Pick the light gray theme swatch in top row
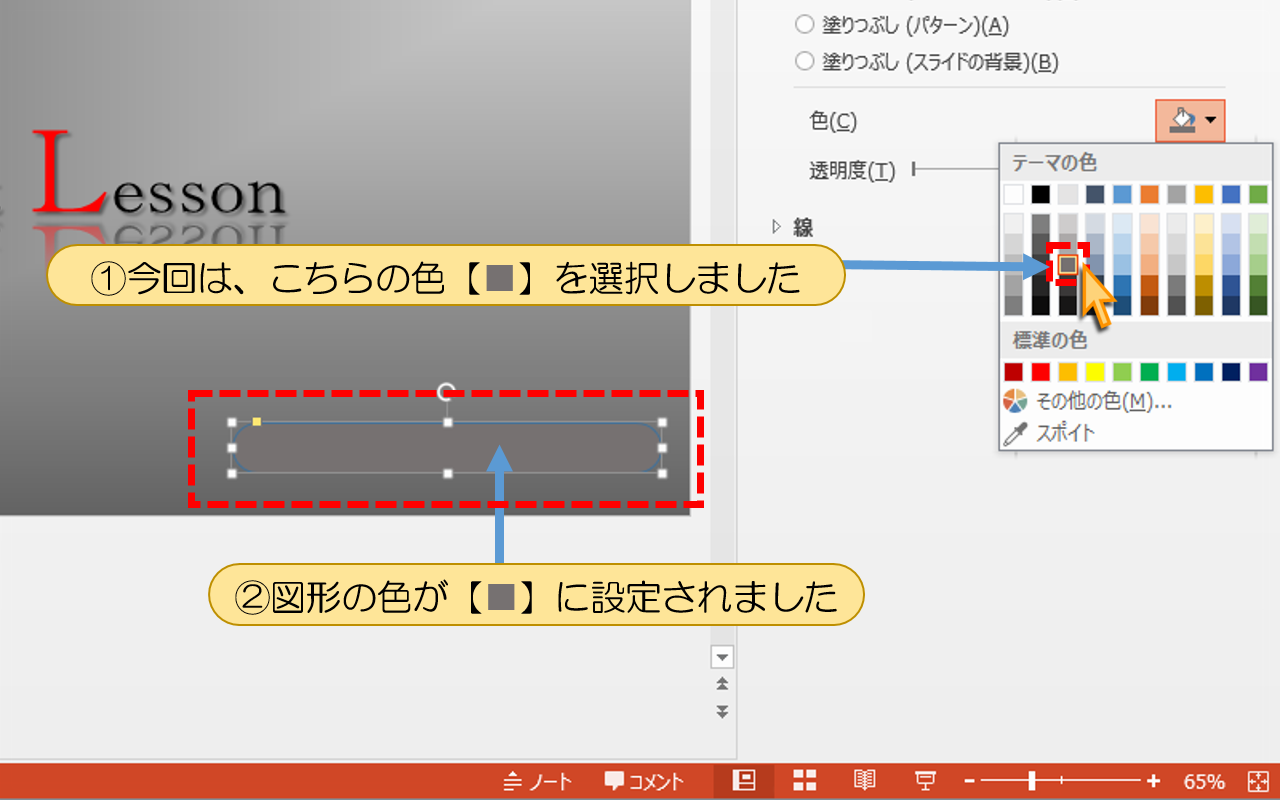1280x800 pixels. (x=1068, y=194)
